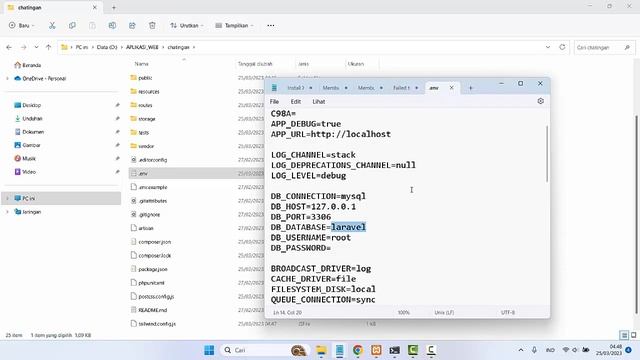Open File Explorer from taskbar

(x=321, y=350)
